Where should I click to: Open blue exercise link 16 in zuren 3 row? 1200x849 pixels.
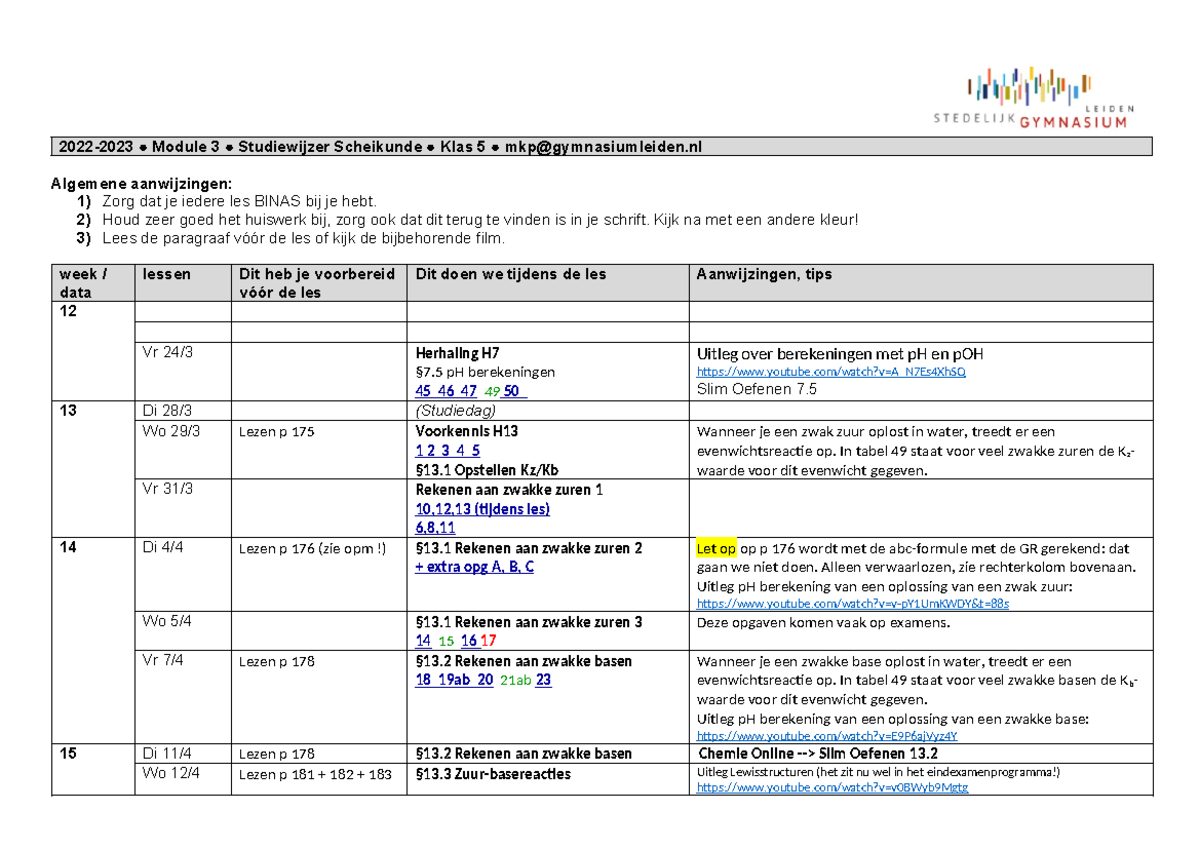click(x=469, y=640)
